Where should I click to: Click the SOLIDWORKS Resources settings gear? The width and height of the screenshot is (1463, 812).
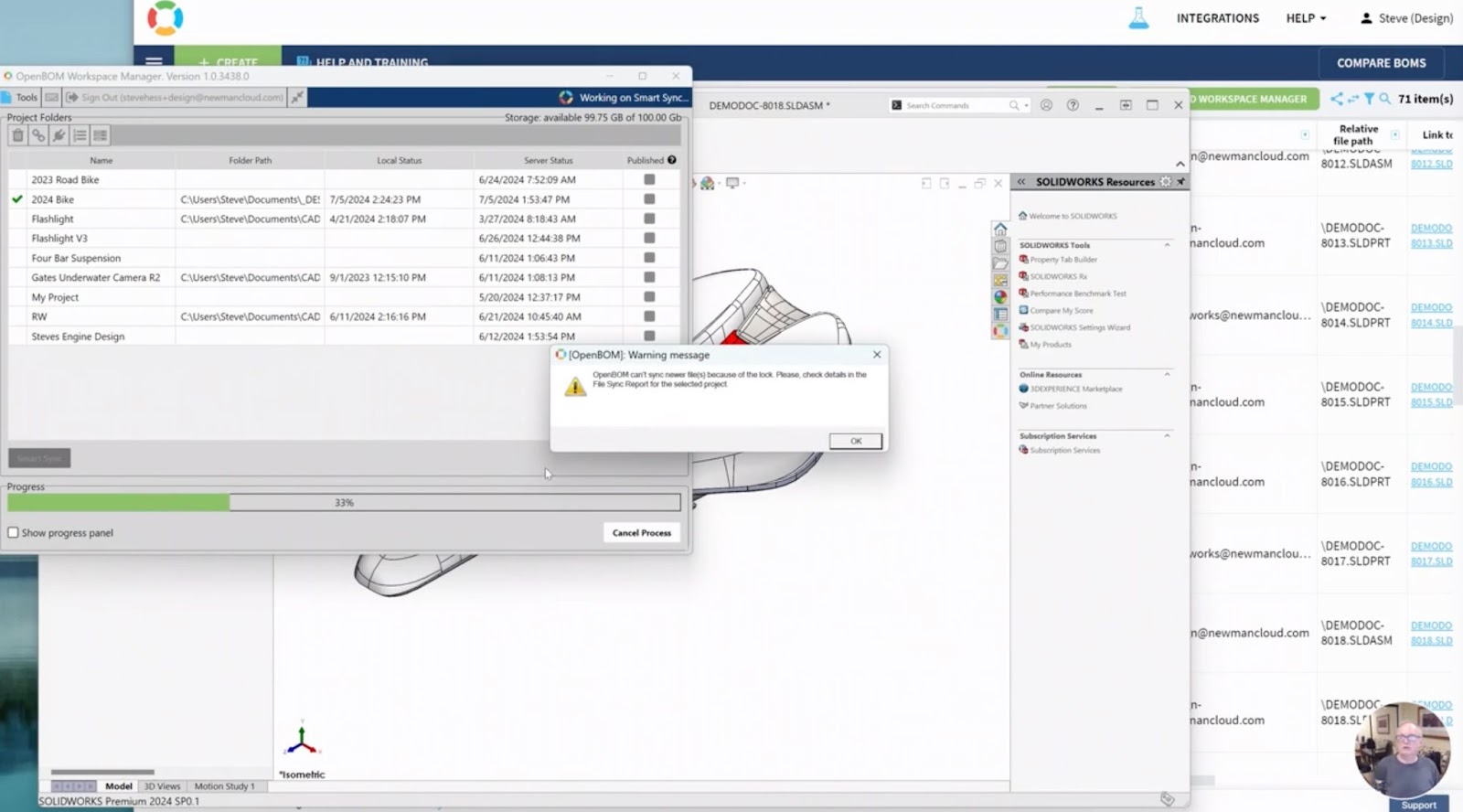click(x=1166, y=182)
